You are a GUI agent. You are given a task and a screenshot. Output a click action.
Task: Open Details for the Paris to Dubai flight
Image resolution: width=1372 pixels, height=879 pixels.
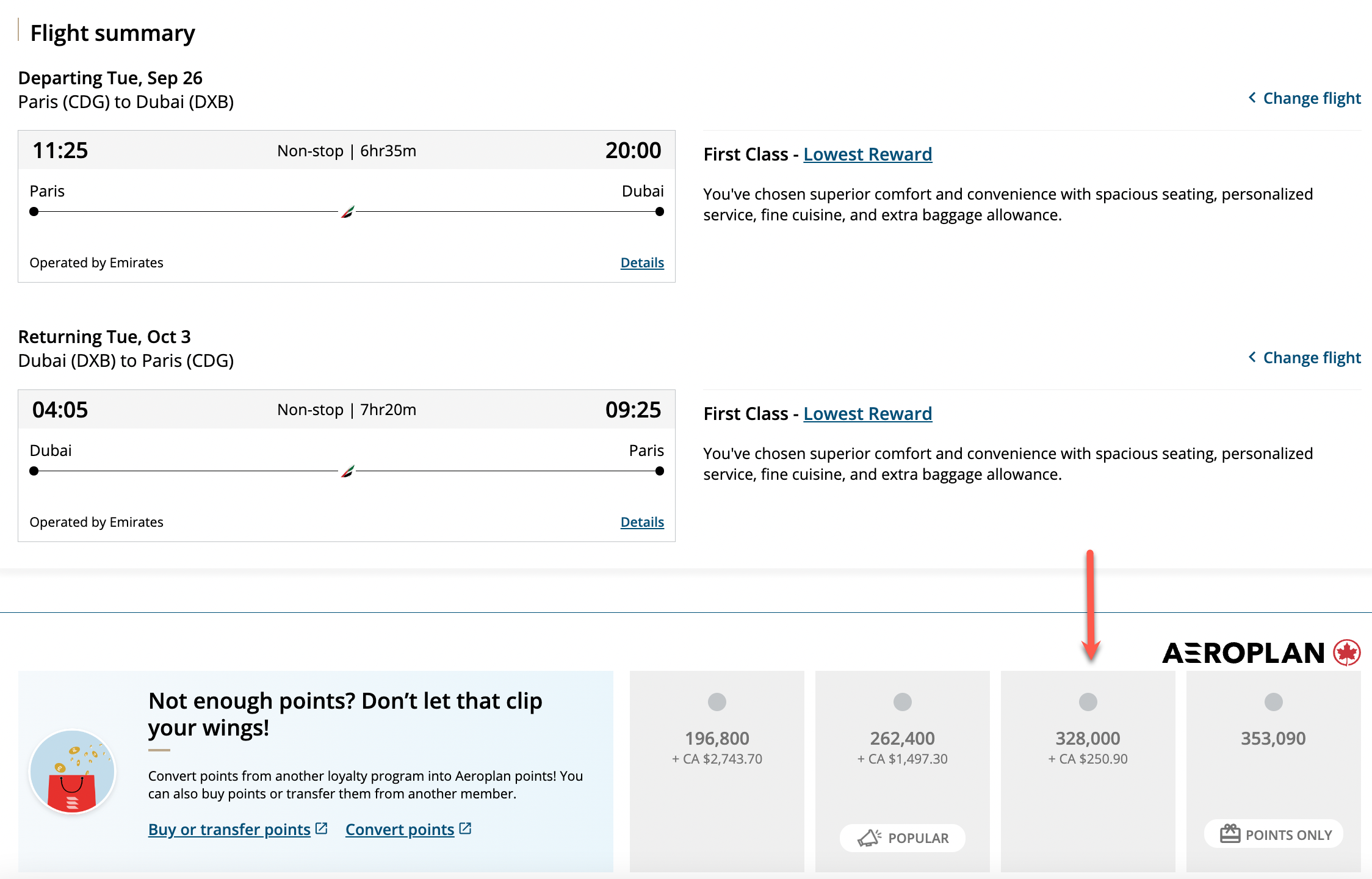tap(642, 262)
